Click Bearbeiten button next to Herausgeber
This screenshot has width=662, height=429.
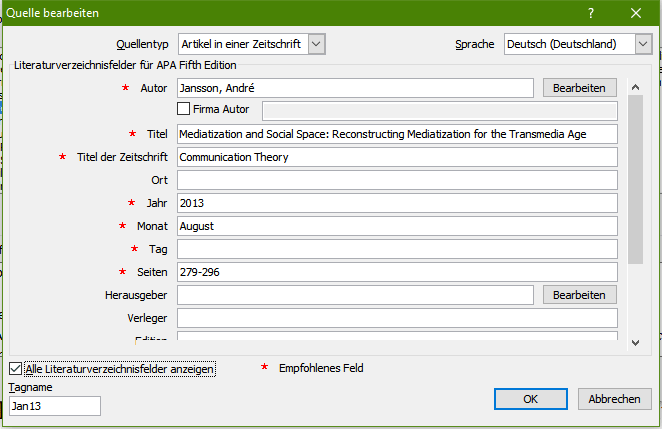coord(580,295)
